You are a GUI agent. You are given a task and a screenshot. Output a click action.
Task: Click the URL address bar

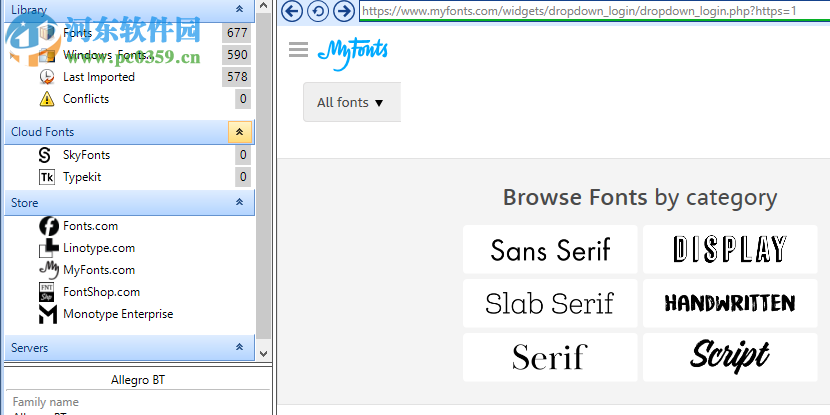(x=594, y=11)
